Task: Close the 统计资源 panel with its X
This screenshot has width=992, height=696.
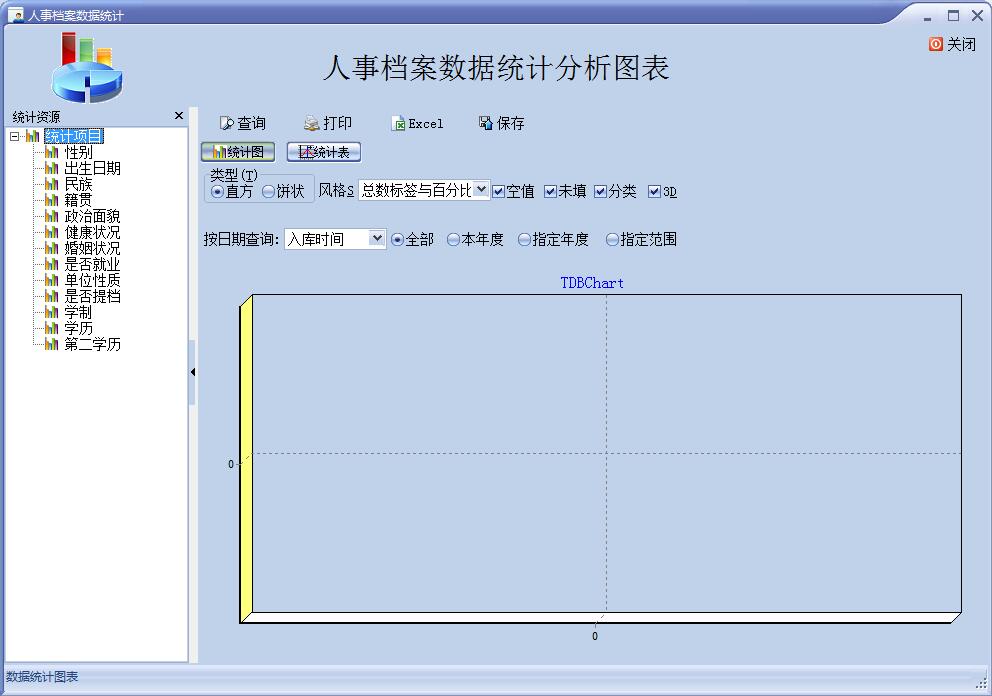Action: [x=179, y=115]
